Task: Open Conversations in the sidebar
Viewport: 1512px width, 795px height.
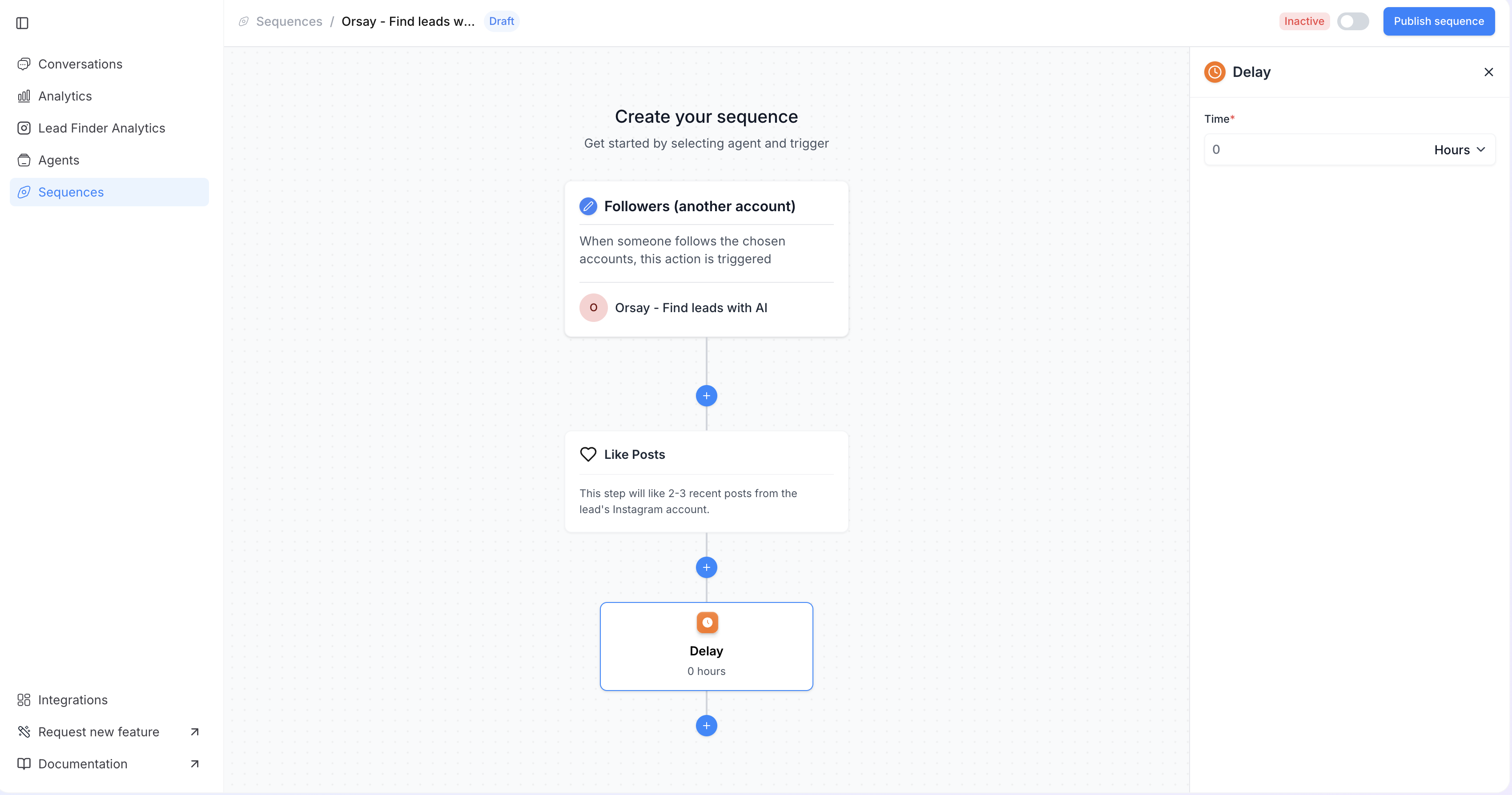Action: (x=80, y=64)
